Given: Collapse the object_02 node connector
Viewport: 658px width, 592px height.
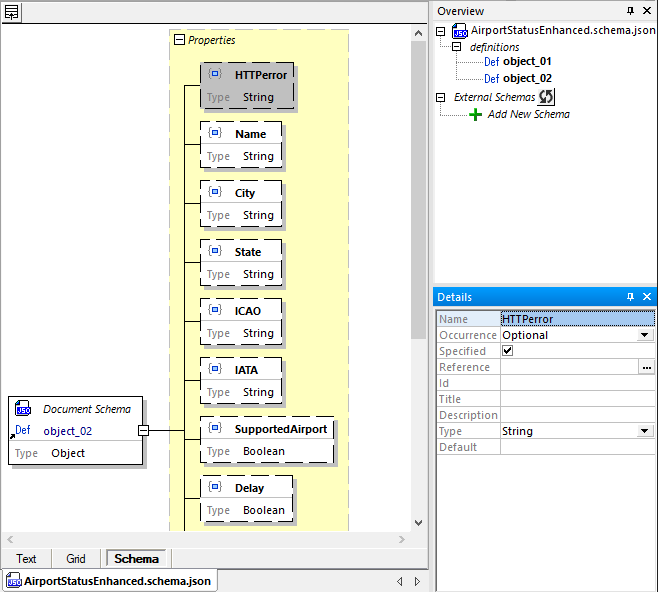Looking at the screenshot, I should [143, 430].
